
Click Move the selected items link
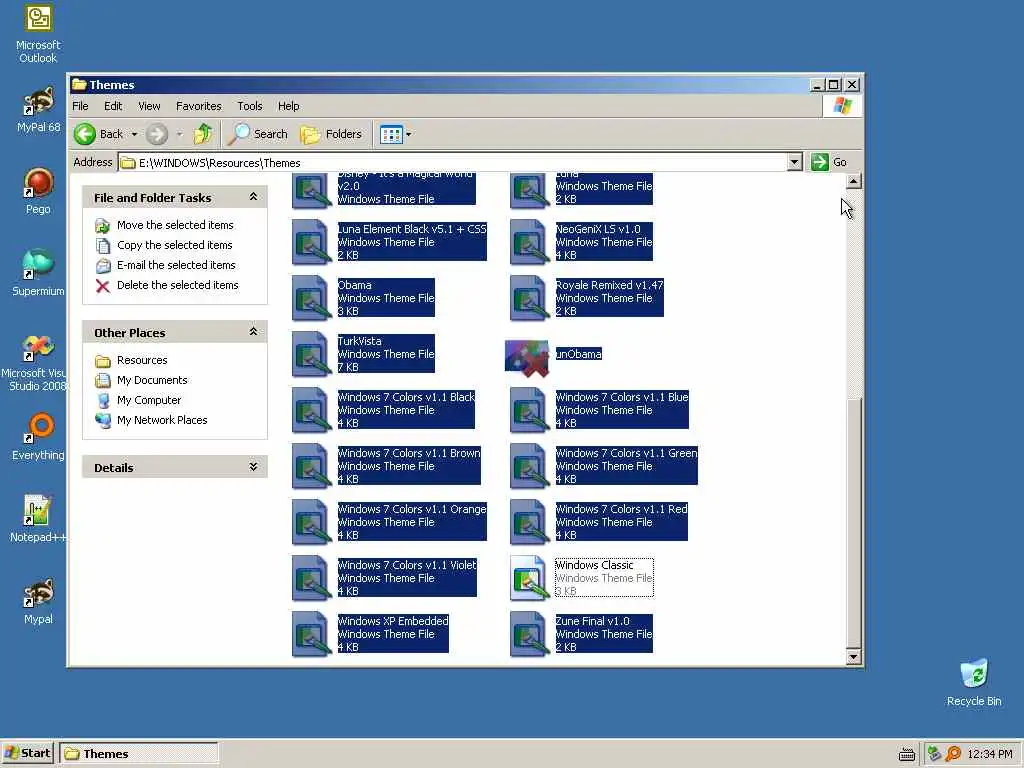tap(175, 225)
